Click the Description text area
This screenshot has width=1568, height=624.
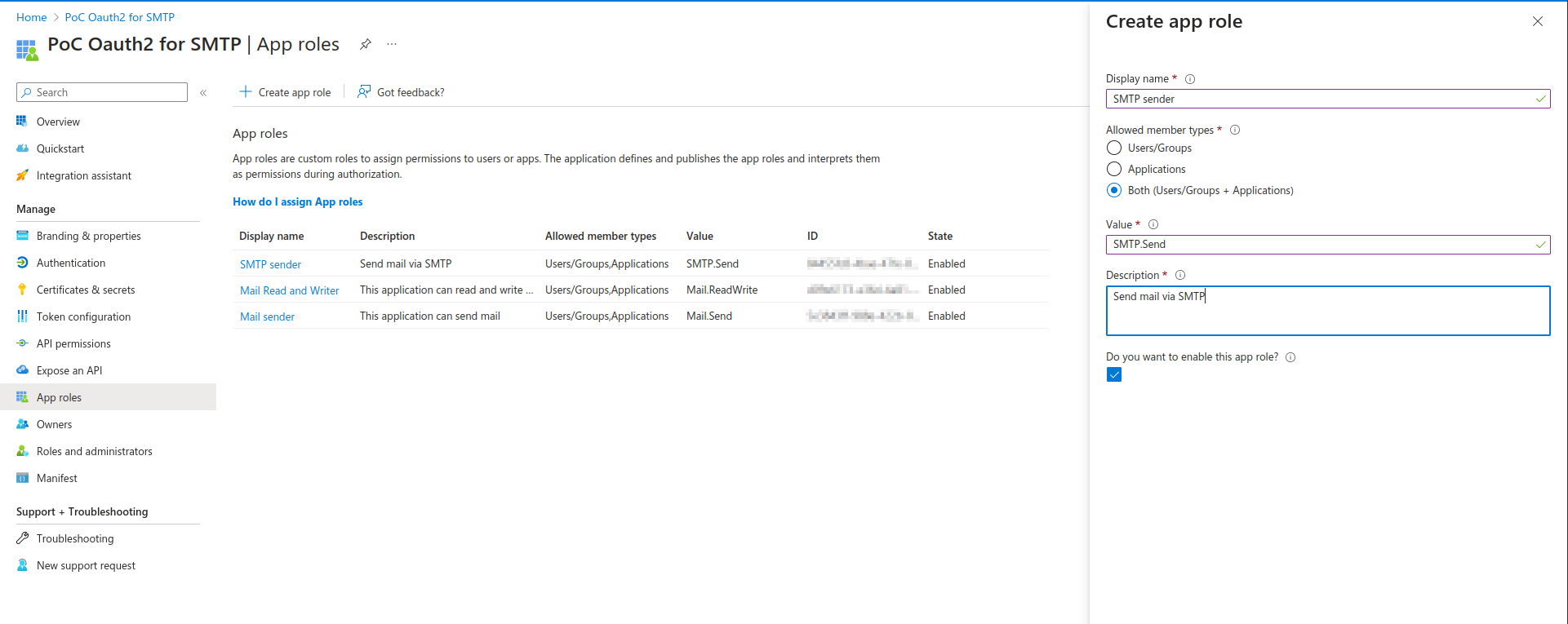1328,311
